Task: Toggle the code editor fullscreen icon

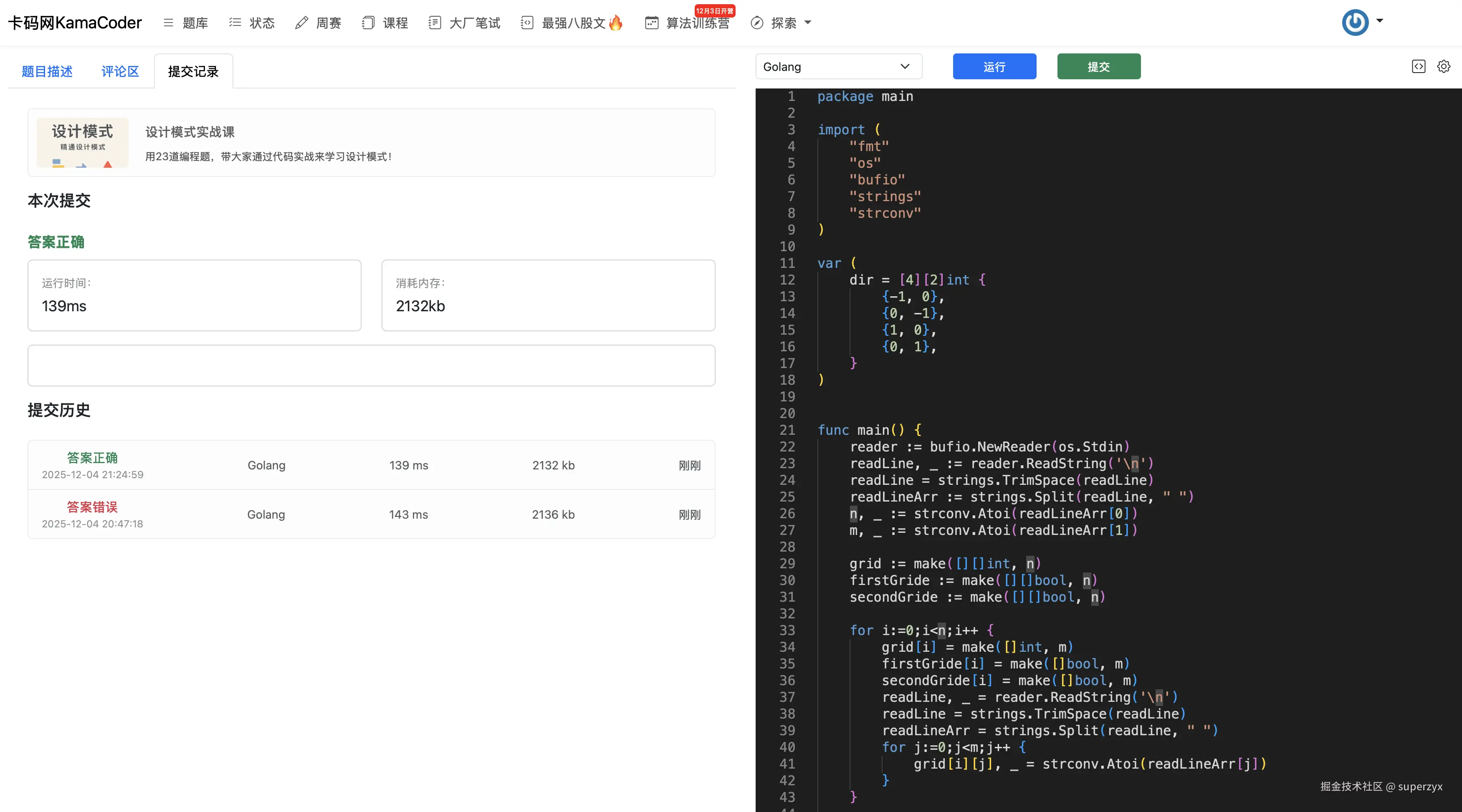Action: [1418, 66]
